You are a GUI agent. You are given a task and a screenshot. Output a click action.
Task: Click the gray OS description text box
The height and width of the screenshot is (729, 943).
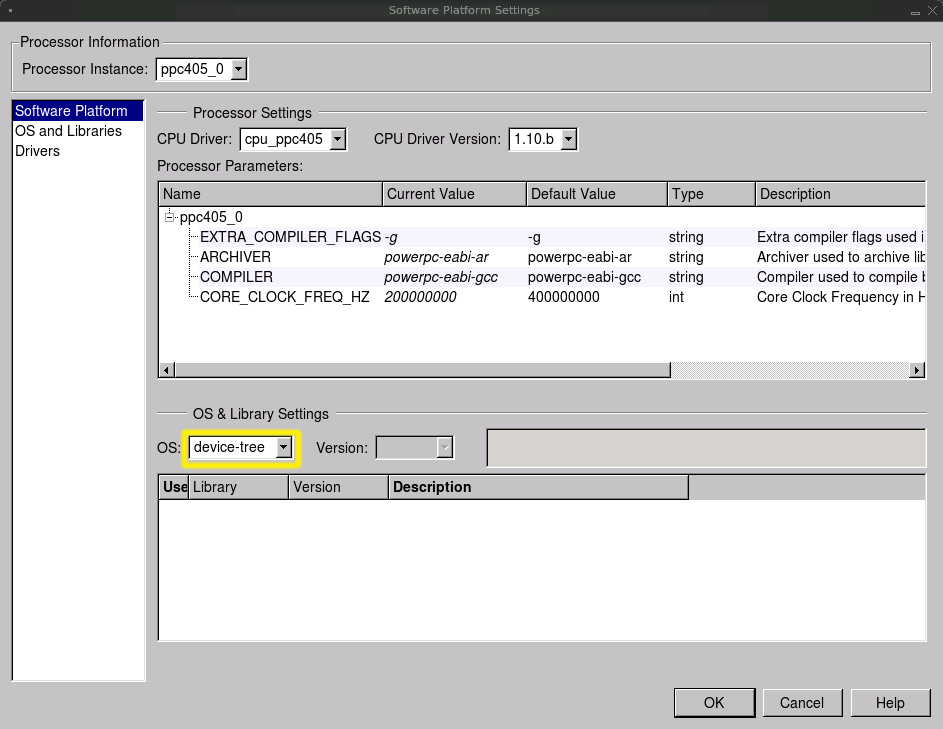[707, 448]
